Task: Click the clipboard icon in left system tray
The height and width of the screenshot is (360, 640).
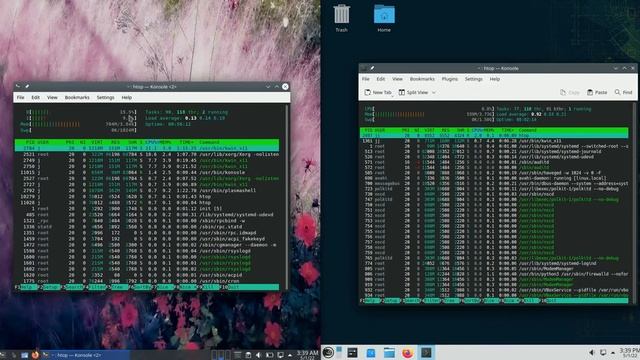Action: pyautogui.click(x=248, y=355)
